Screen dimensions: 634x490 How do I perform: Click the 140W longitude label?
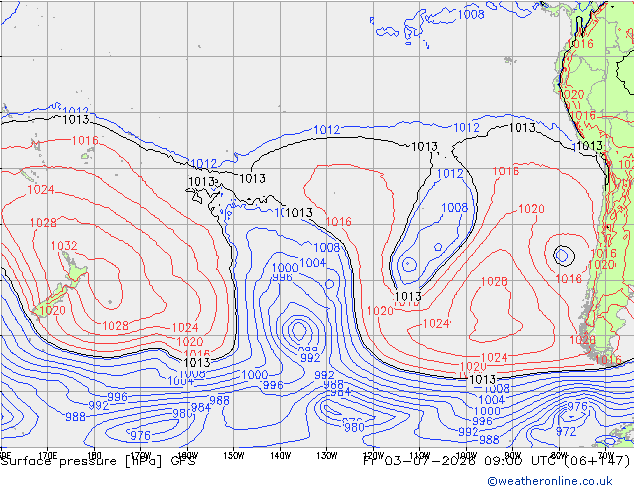[x=281, y=456]
